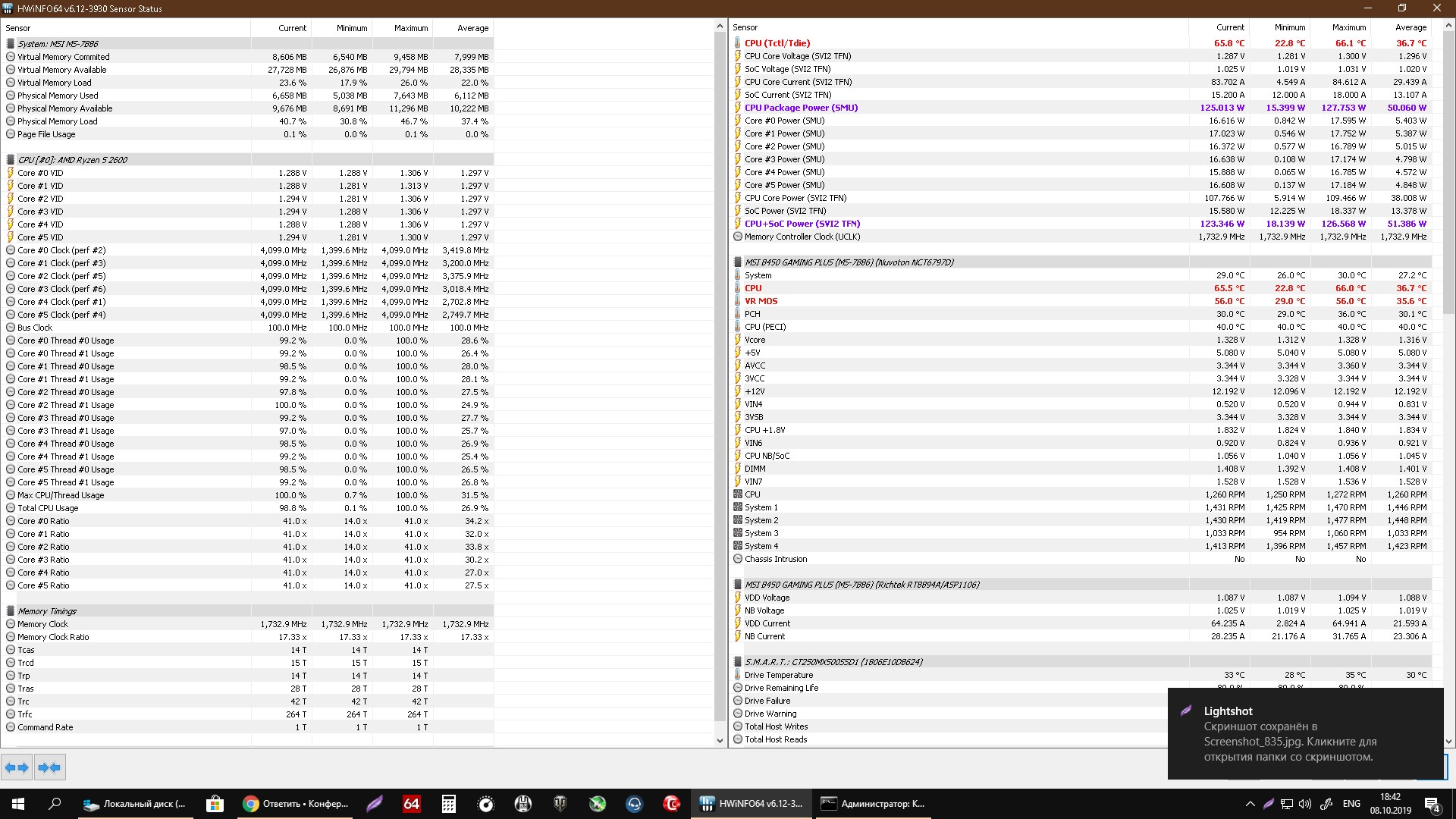The width and height of the screenshot is (1456, 819).
Task: Click the ENG language indicator in the tray
Action: [x=1351, y=804]
